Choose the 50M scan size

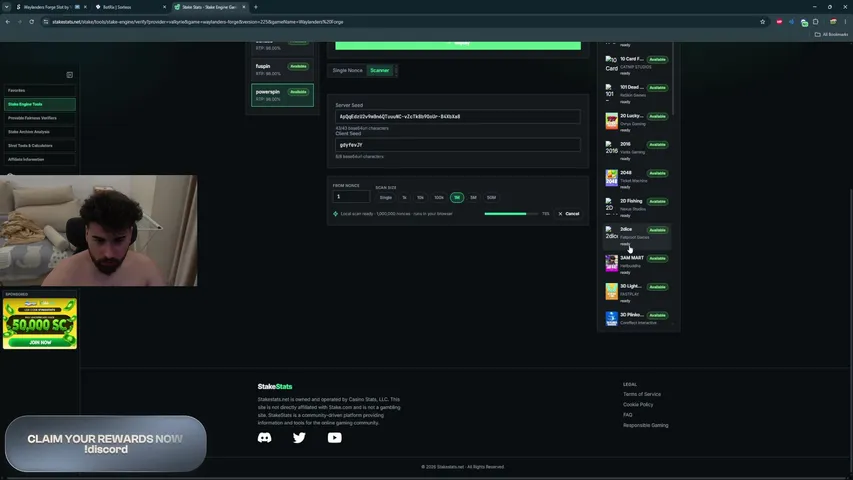tap(491, 198)
